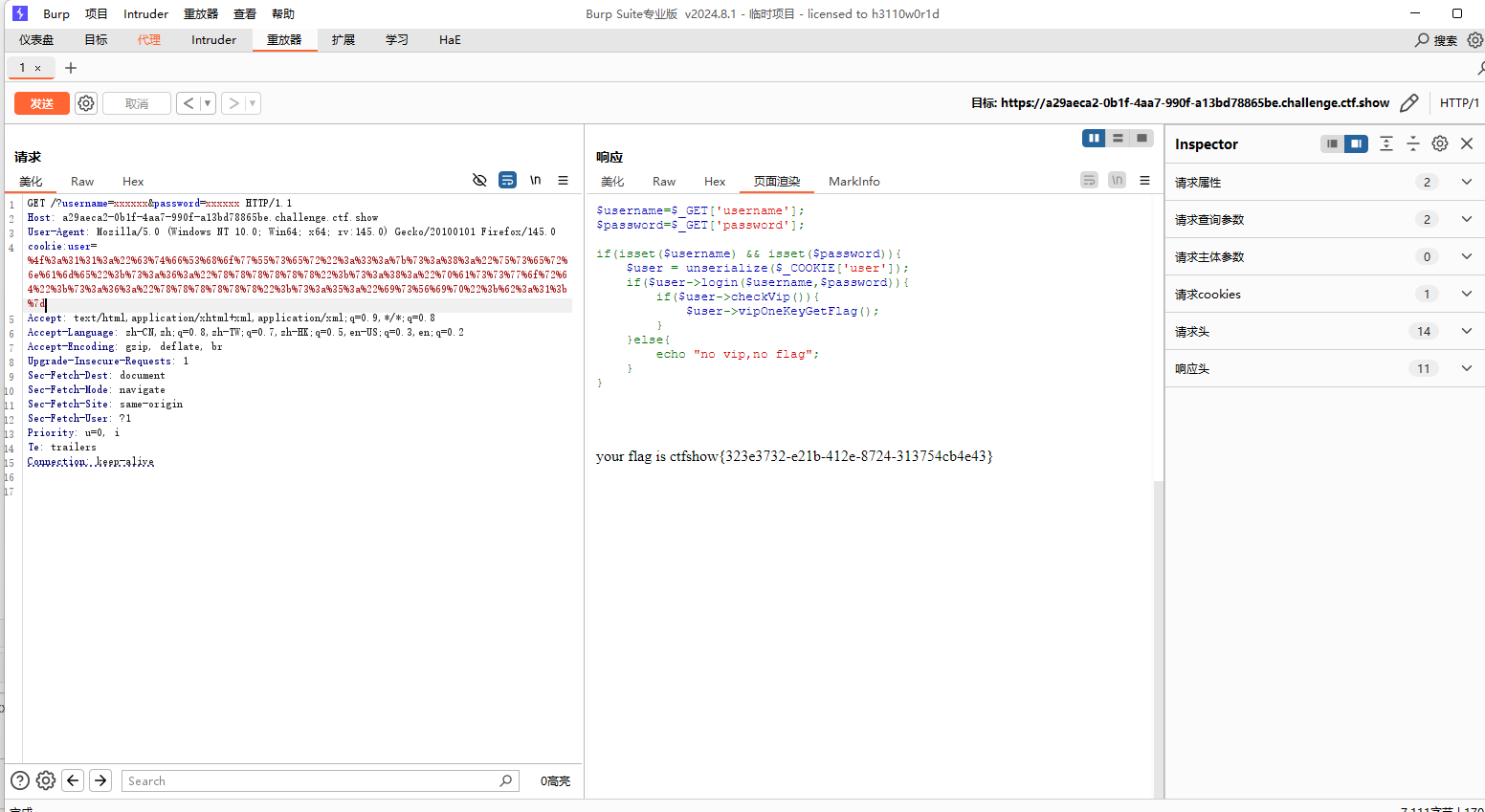Open Inspector settings gear
The width and height of the screenshot is (1485, 812).
1440,143
